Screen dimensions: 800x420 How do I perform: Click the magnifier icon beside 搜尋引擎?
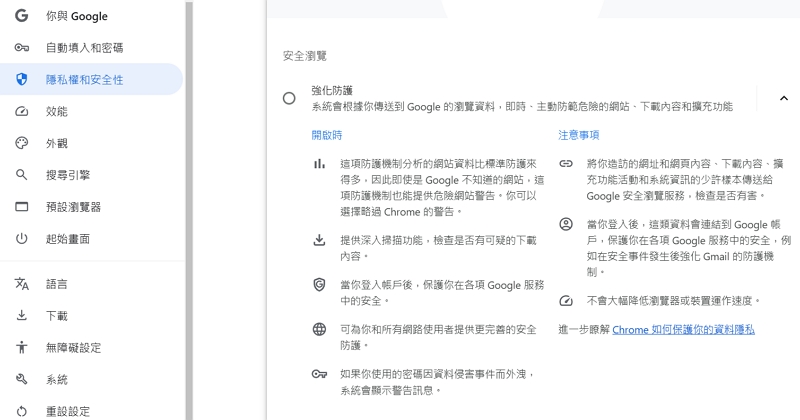pyautogui.click(x=21, y=175)
